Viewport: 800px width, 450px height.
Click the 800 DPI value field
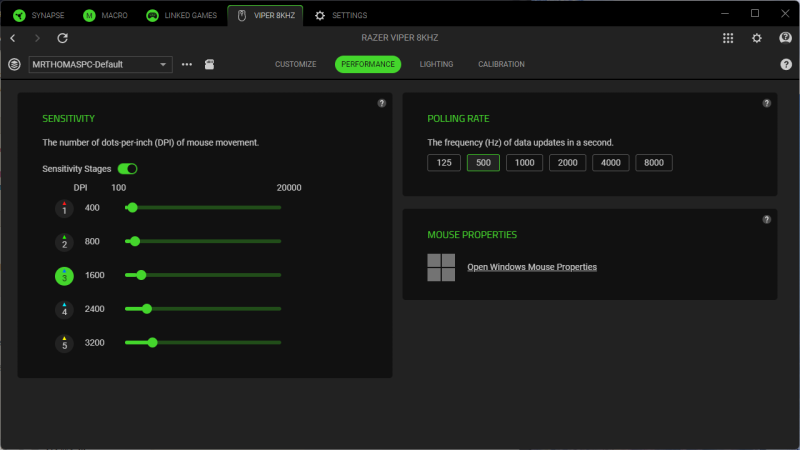(x=92, y=241)
